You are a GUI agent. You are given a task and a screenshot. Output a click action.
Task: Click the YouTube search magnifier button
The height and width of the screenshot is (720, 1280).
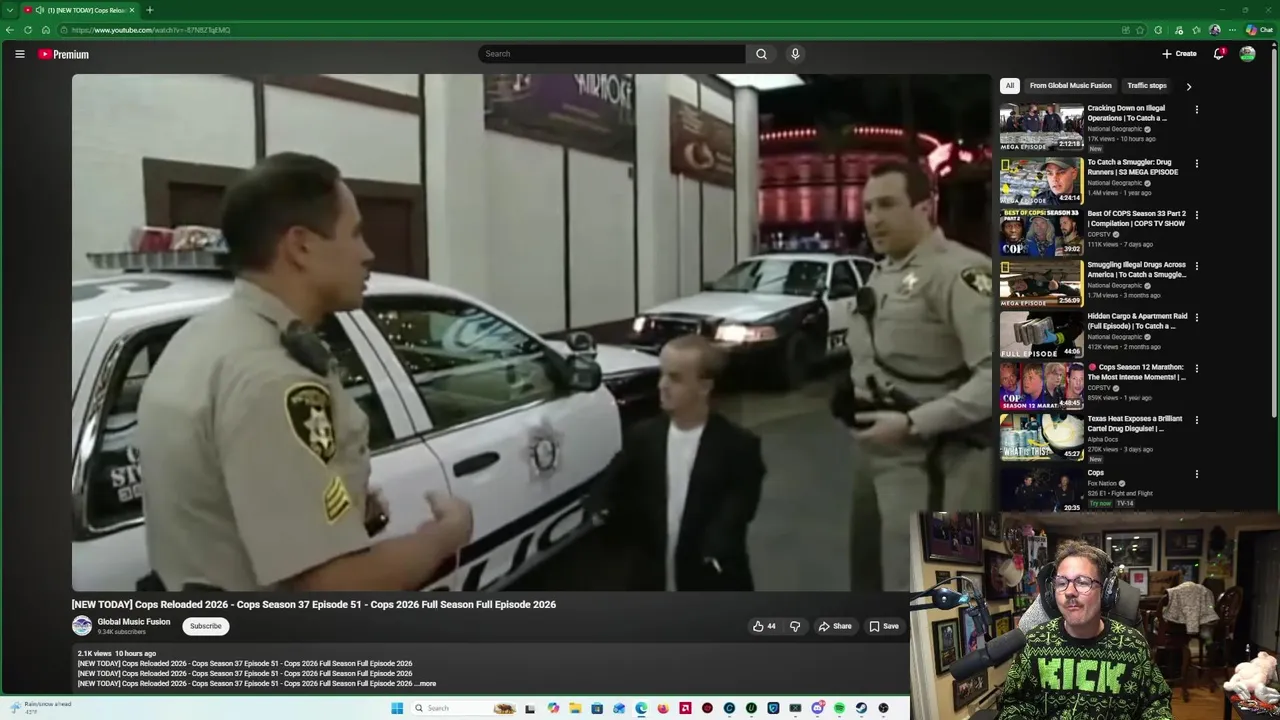click(761, 54)
